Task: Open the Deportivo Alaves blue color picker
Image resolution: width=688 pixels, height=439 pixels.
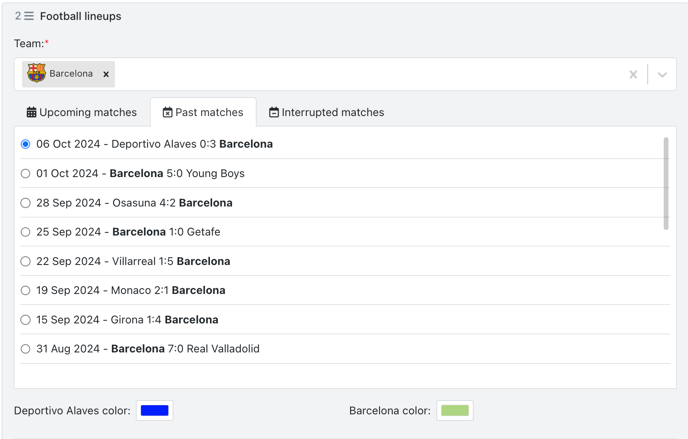Action: point(154,410)
